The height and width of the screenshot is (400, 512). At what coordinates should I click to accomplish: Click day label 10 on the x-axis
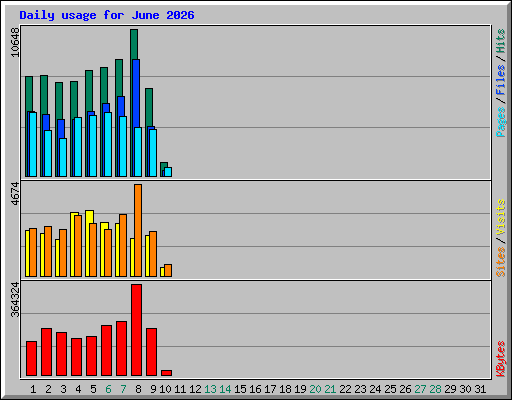165,389
